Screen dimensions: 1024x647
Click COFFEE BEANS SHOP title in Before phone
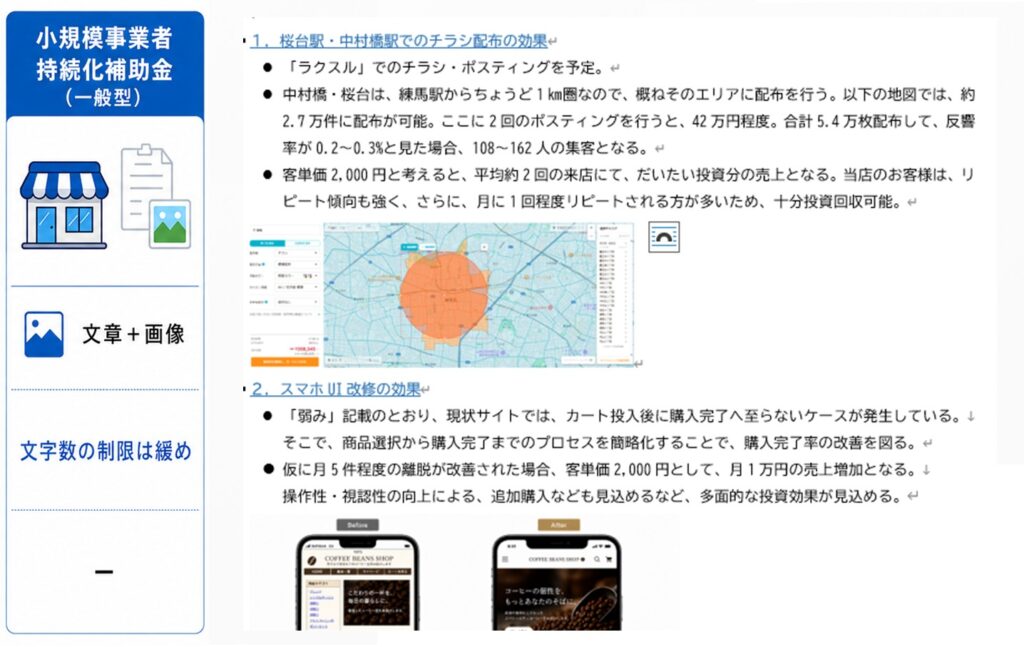tap(359, 559)
